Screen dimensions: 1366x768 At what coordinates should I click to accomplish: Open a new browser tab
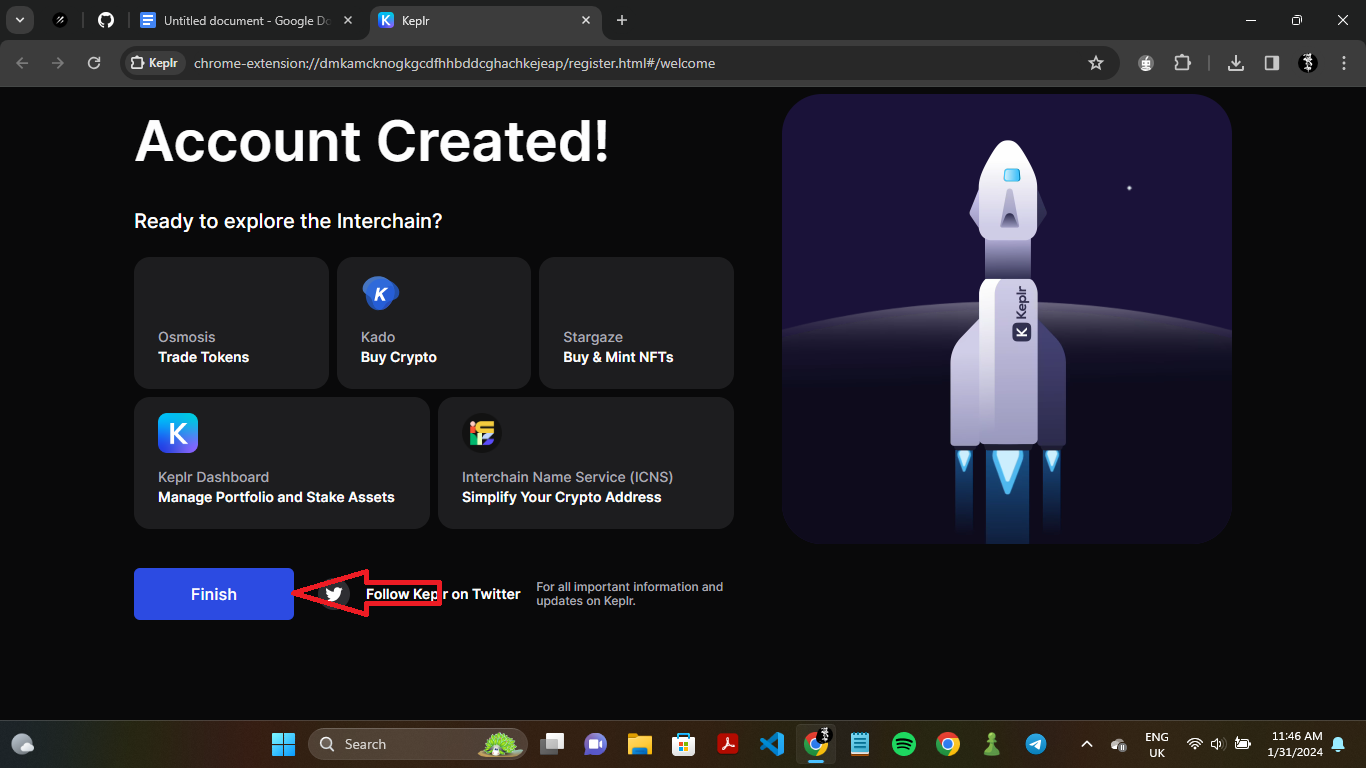(622, 20)
